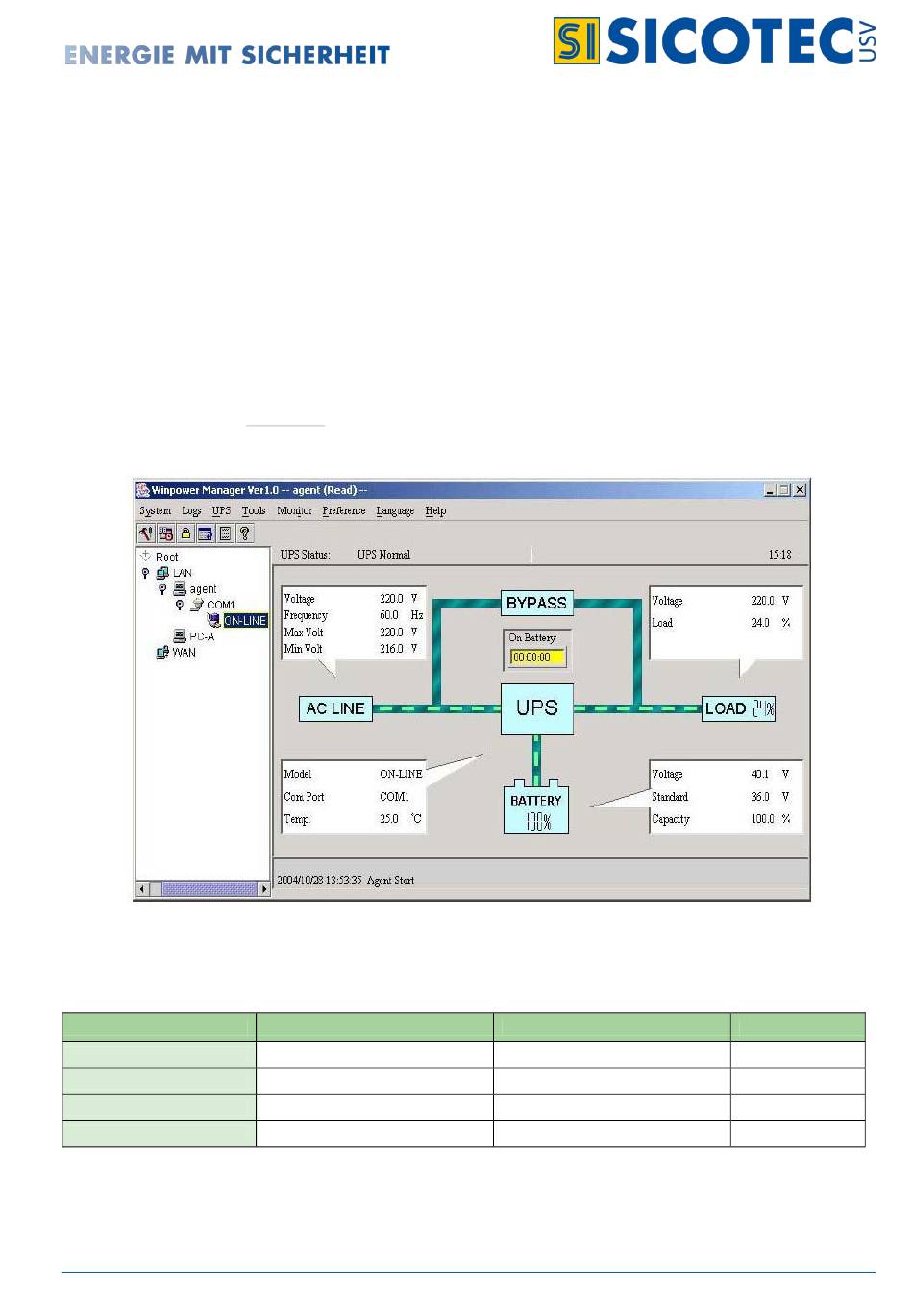This screenshot has height=1316, width=913.
Task: Click the list sheet toolbar icon
Action: (226, 534)
